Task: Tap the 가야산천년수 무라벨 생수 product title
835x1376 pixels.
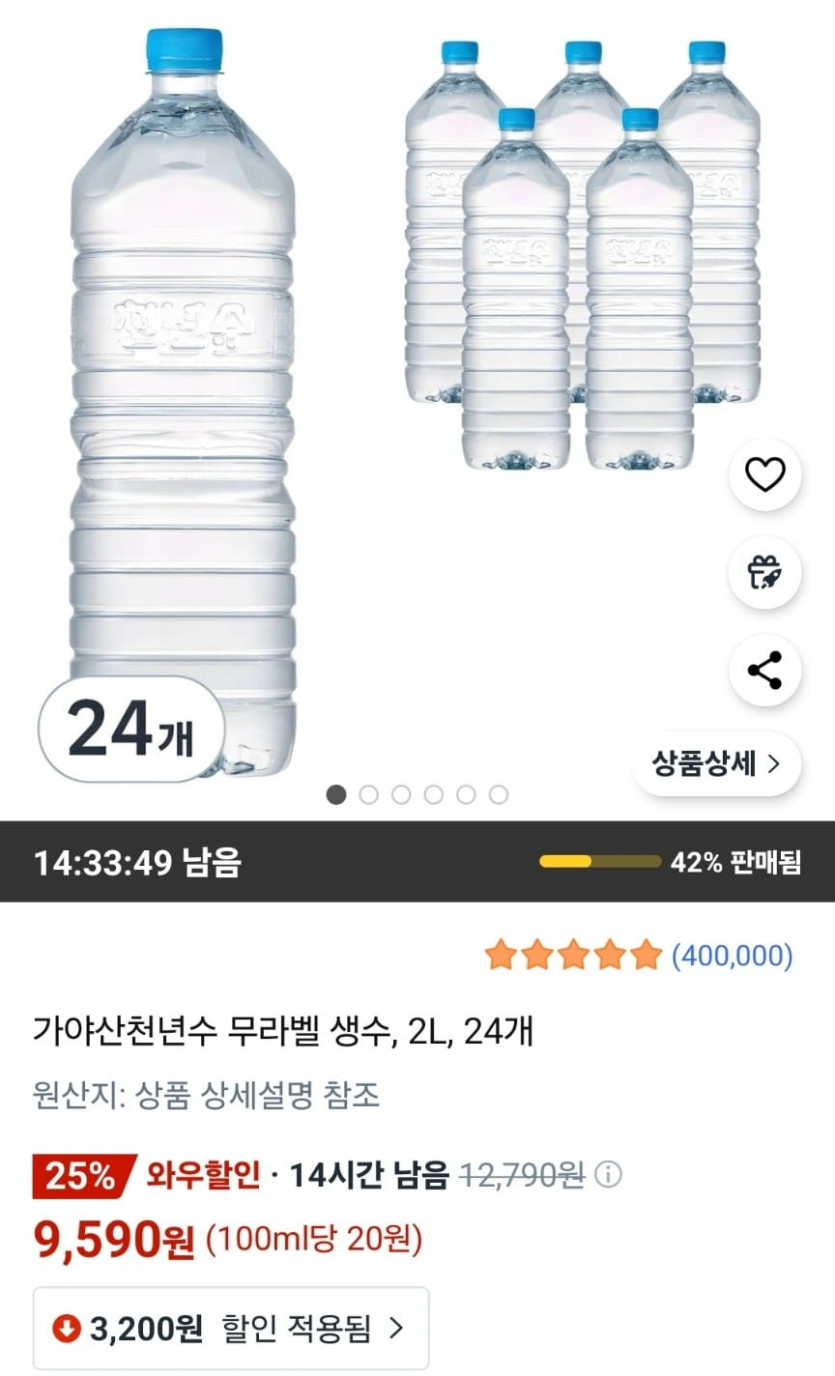Action: tap(283, 1030)
